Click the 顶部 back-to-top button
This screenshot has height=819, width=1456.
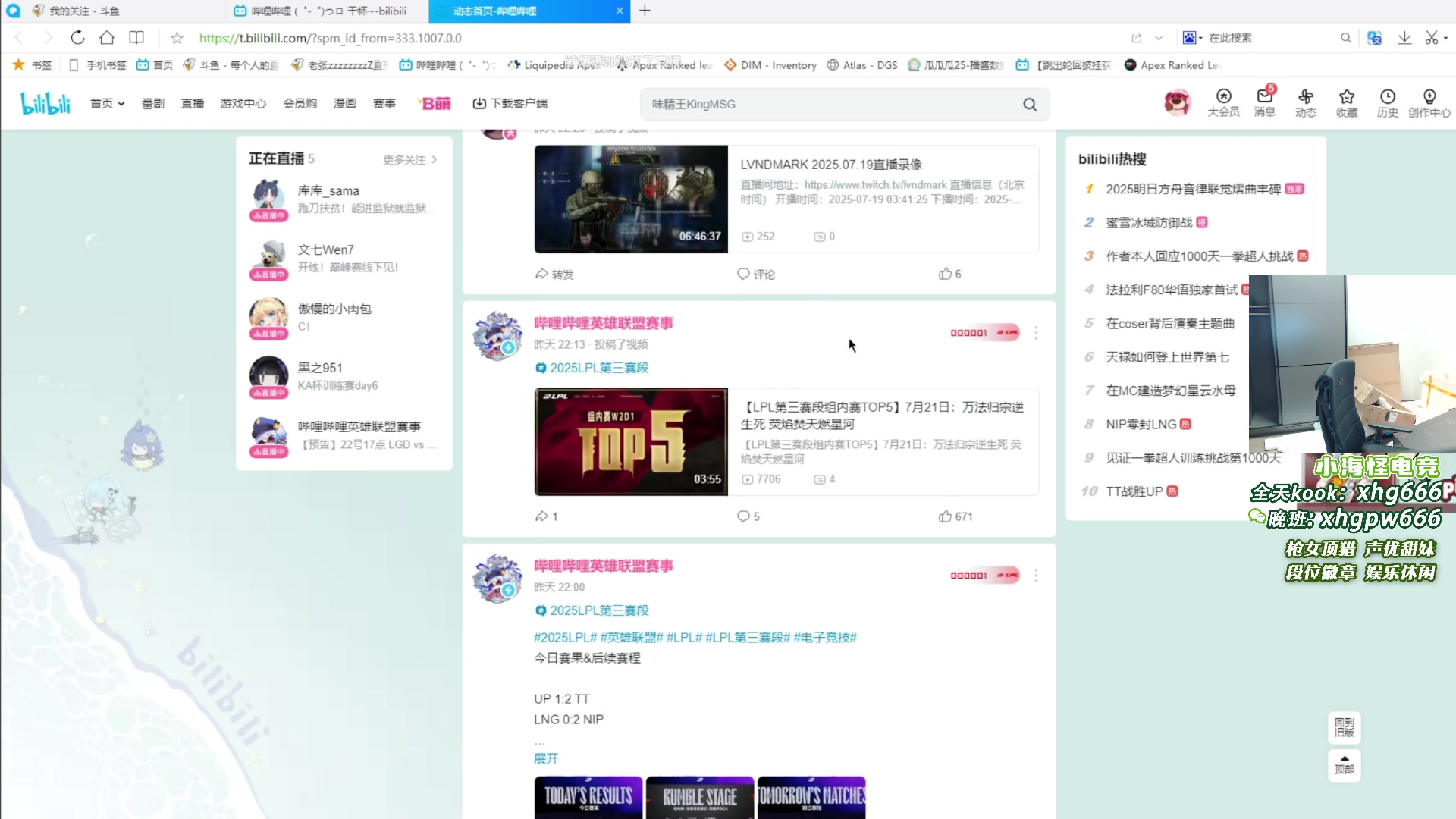click(1344, 764)
